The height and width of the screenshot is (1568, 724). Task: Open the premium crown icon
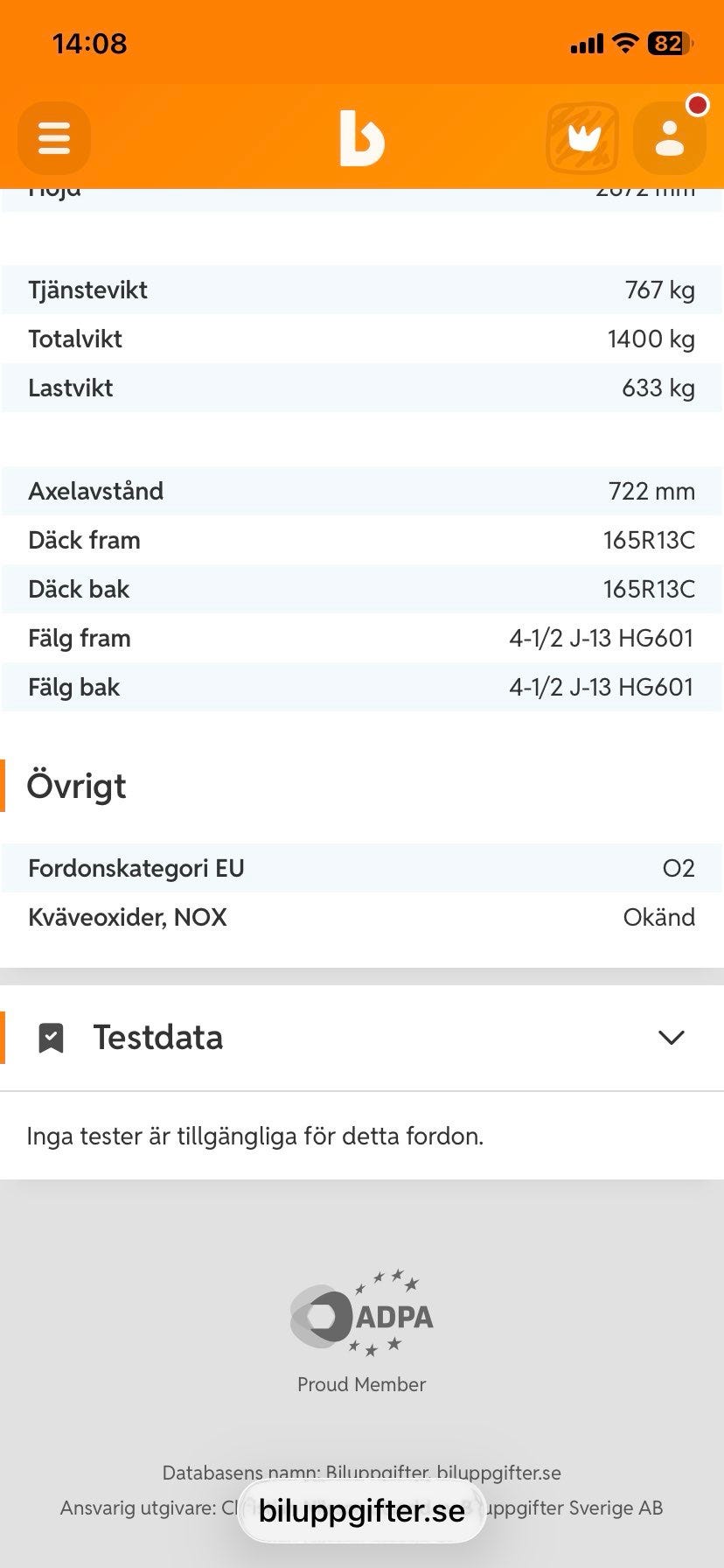[x=582, y=138]
